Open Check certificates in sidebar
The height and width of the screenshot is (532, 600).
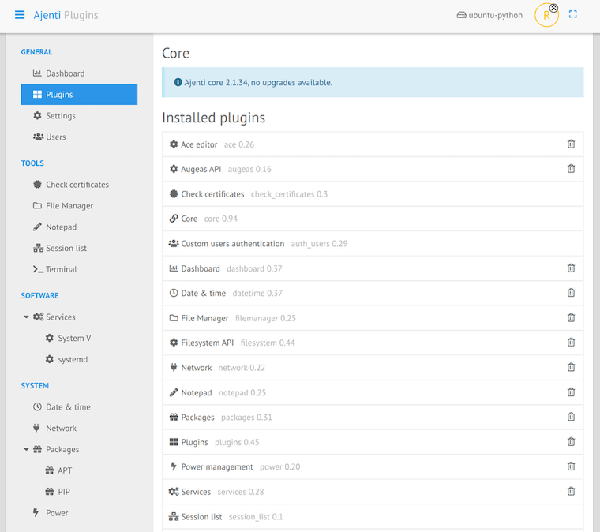77,185
